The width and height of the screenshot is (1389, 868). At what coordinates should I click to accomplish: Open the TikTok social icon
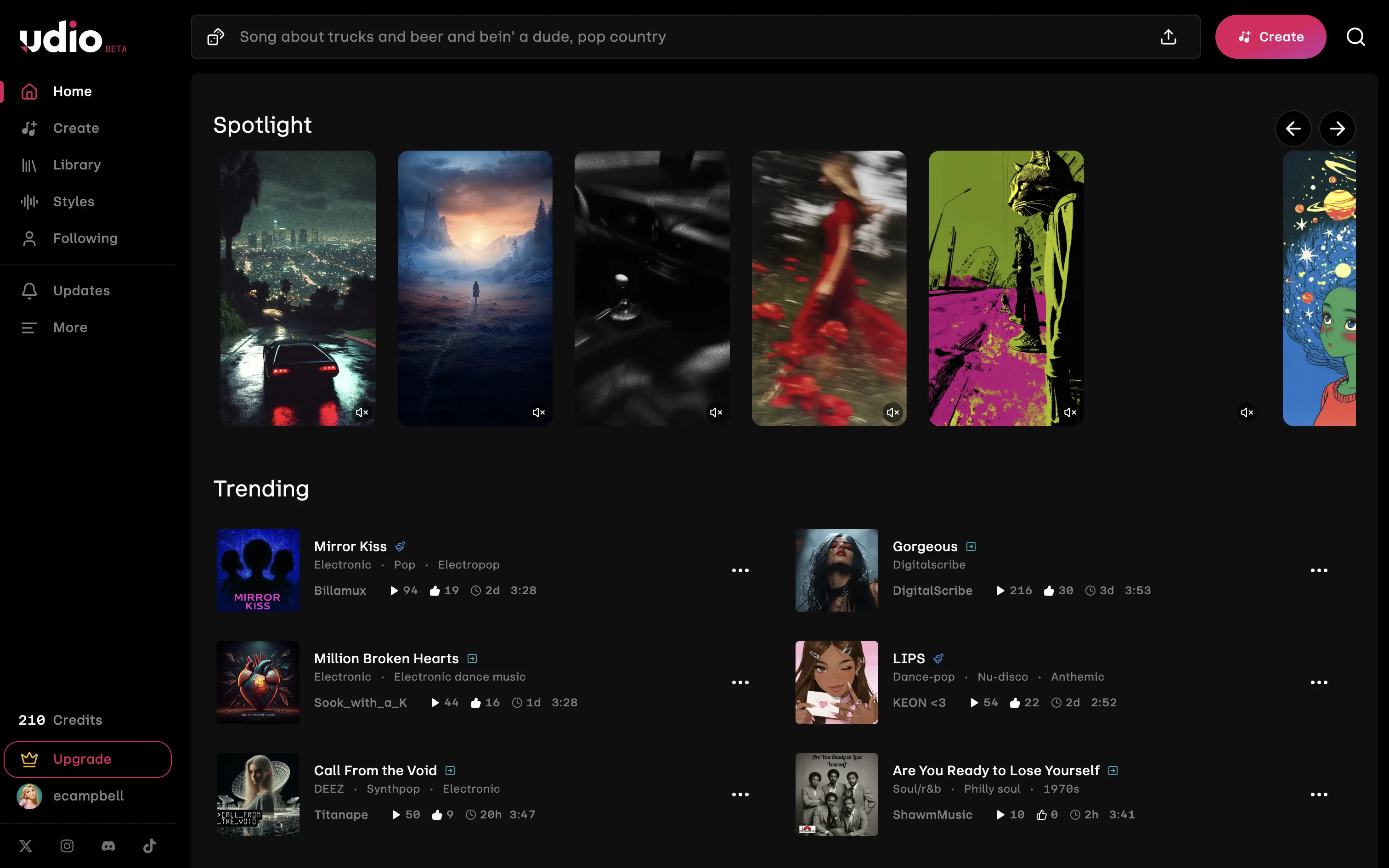pyautogui.click(x=149, y=845)
